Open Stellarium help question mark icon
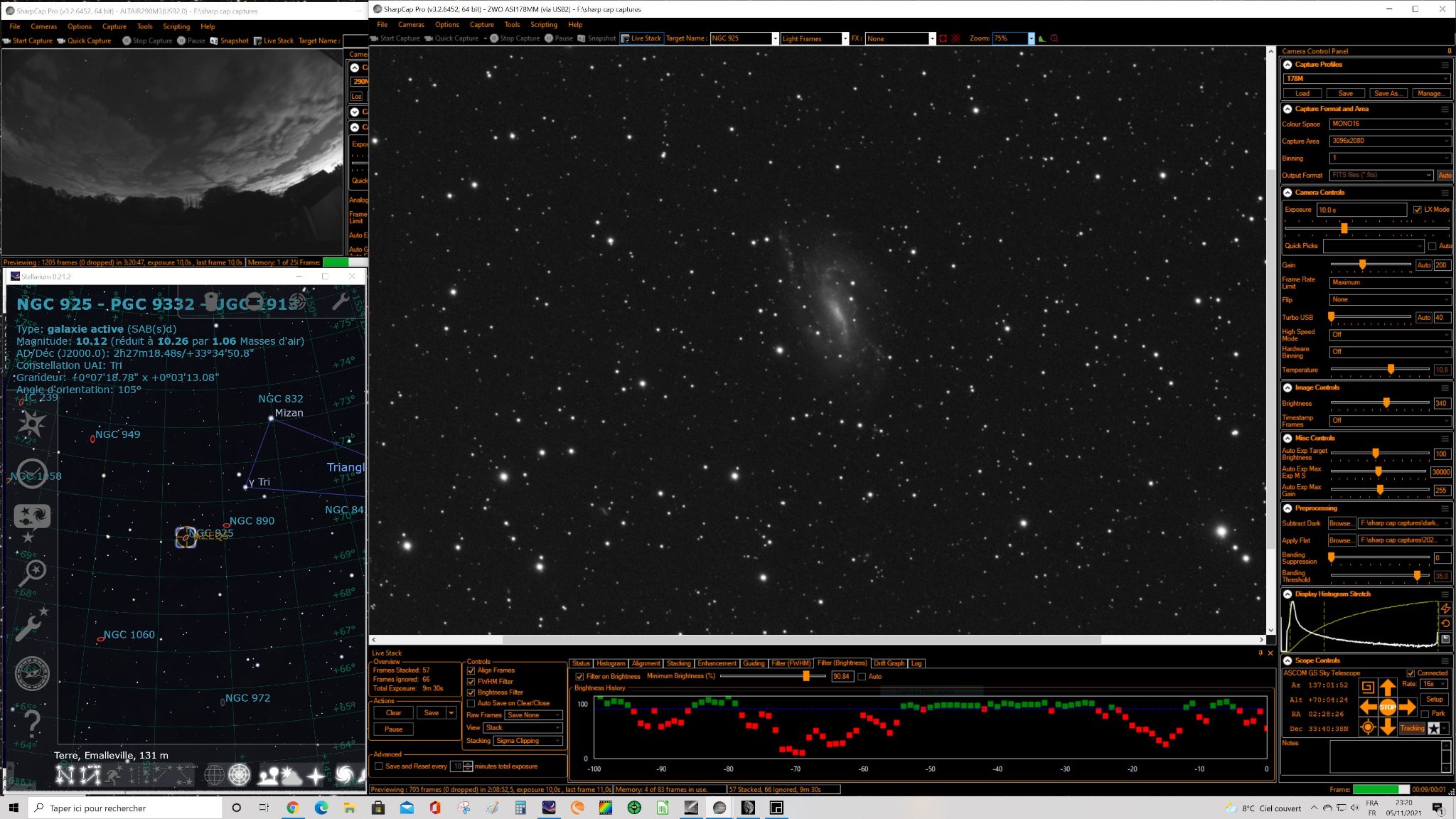This screenshot has width=1456, height=819. click(x=31, y=724)
